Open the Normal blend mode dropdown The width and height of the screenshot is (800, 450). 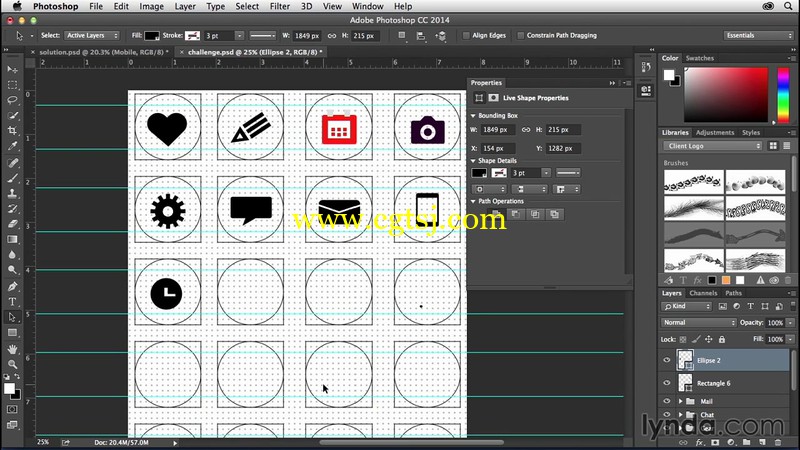[x=698, y=322]
